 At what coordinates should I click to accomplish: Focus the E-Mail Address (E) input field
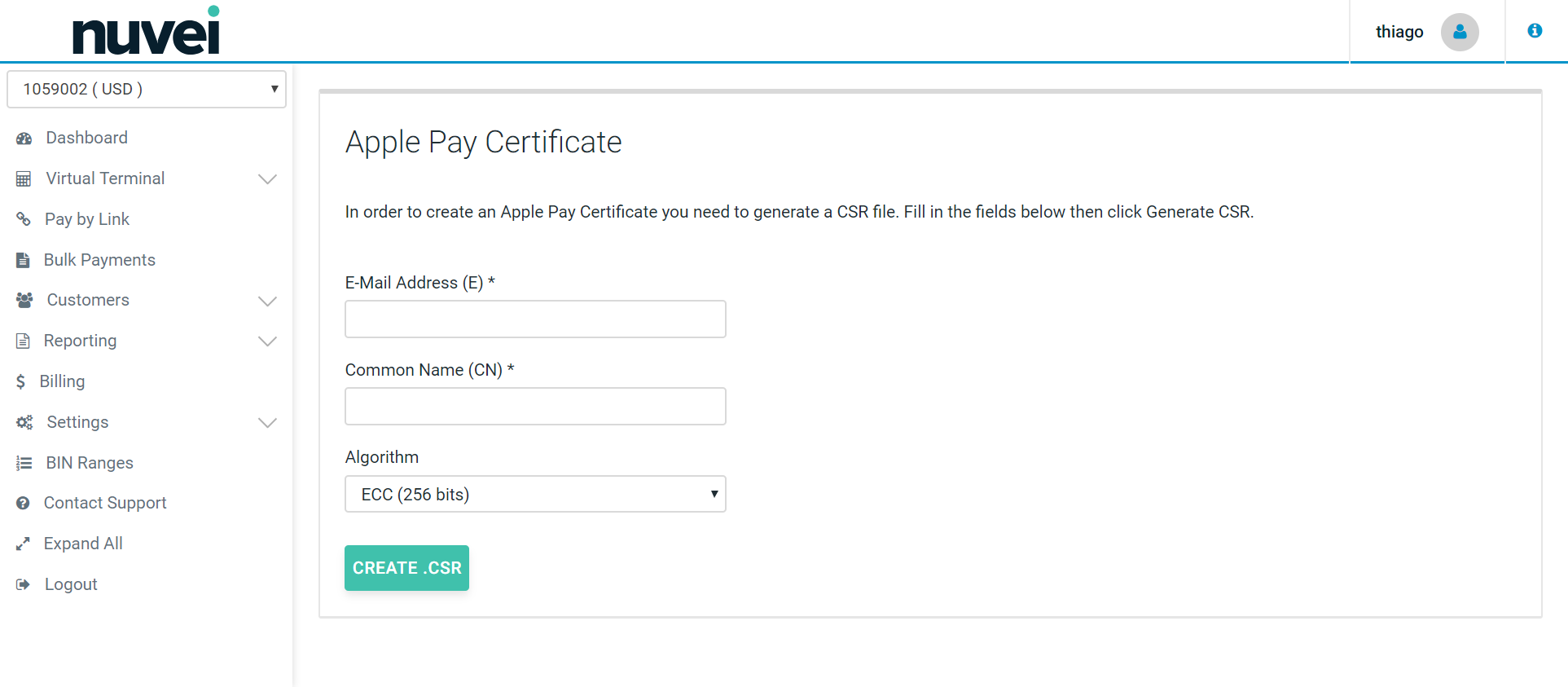click(x=535, y=319)
